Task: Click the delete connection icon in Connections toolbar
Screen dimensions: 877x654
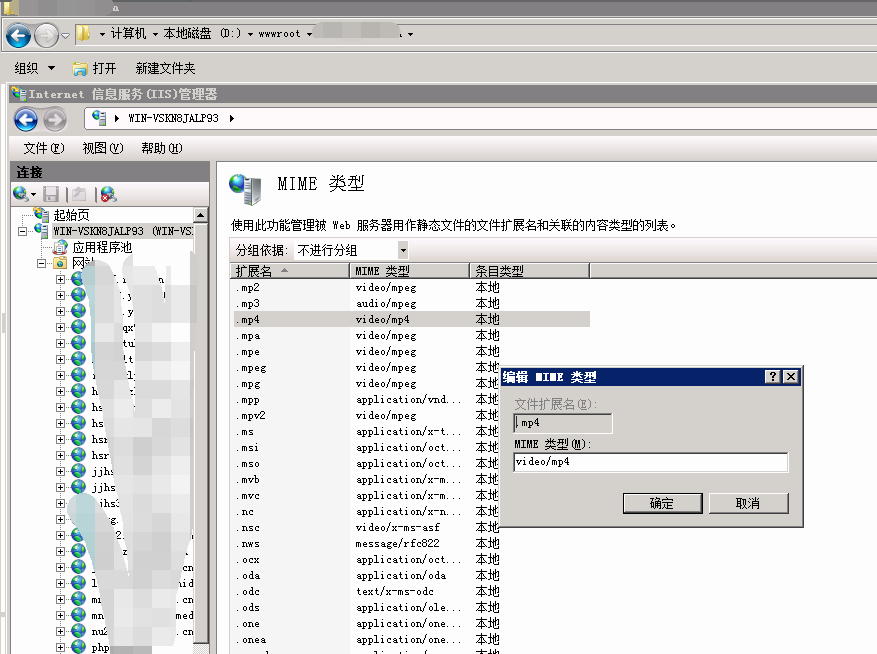Action: click(107, 194)
